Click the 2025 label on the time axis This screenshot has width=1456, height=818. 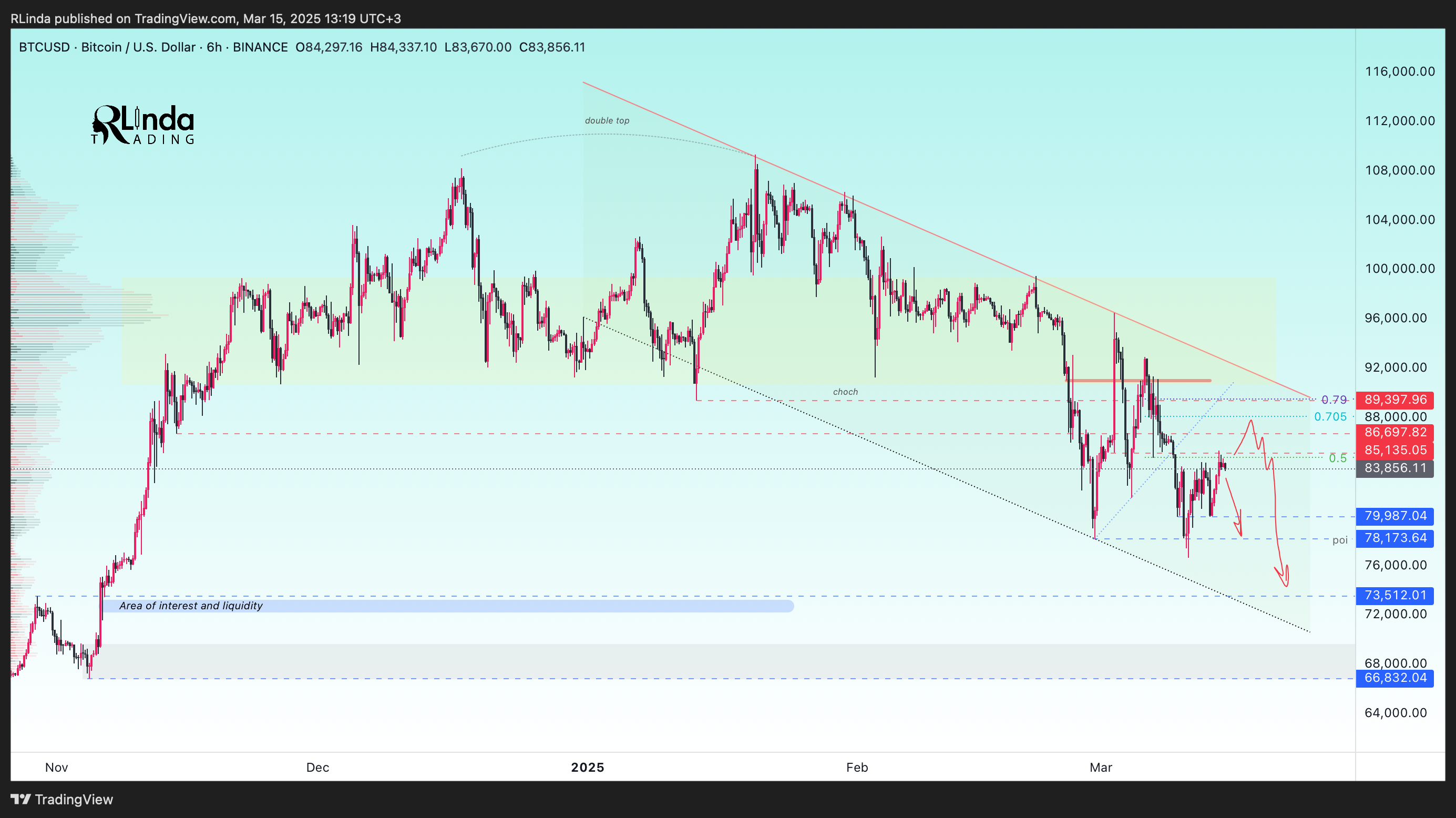point(587,768)
